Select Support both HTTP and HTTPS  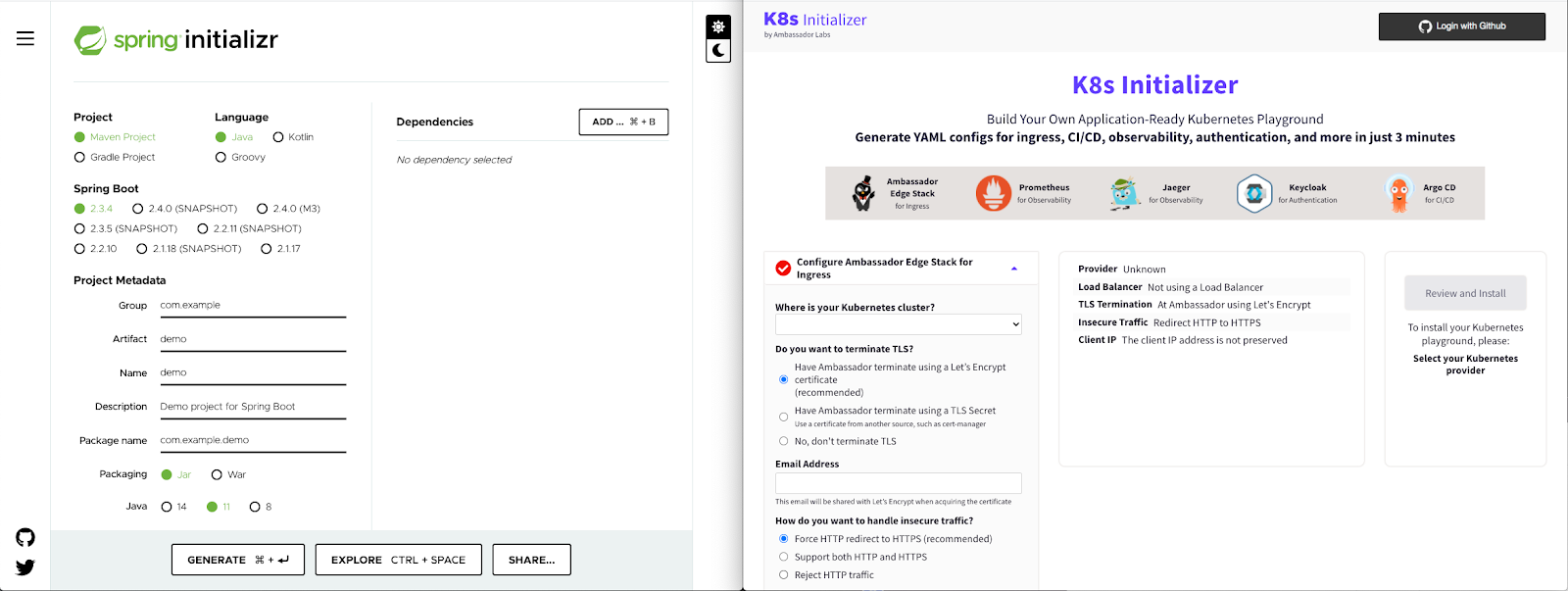coord(783,557)
